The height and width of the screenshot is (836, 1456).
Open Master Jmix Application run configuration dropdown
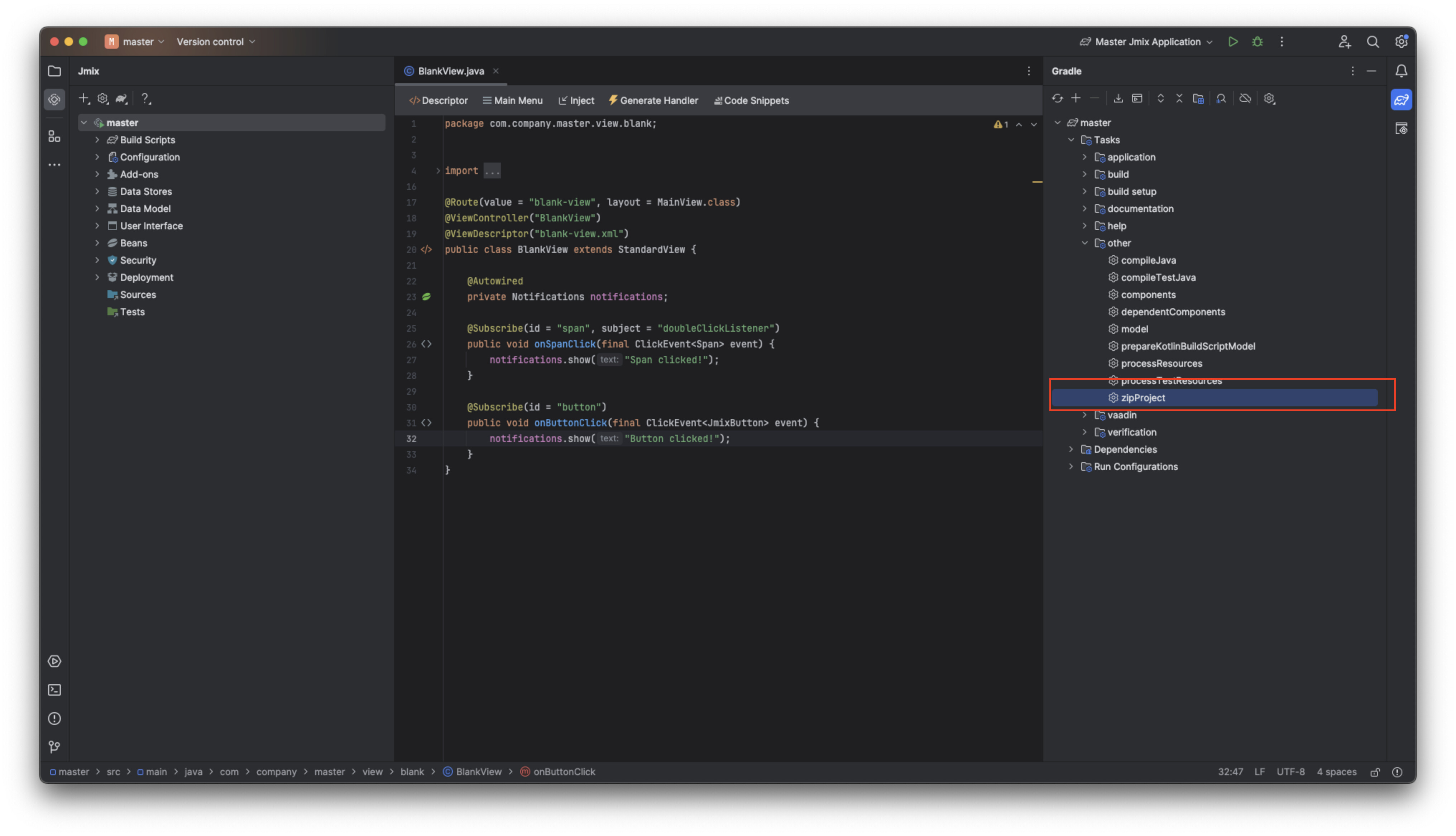(x=1146, y=41)
